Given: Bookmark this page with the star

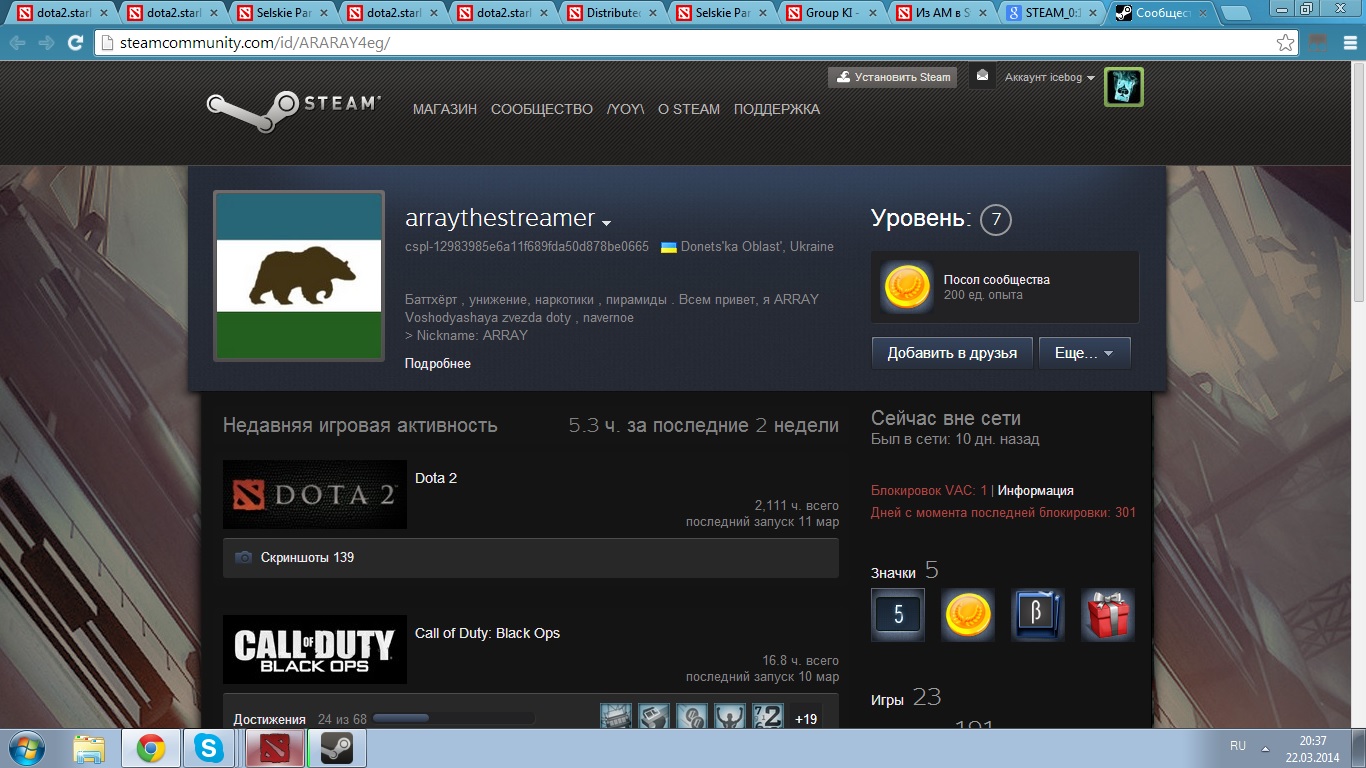Looking at the screenshot, I should (1285, 43).
